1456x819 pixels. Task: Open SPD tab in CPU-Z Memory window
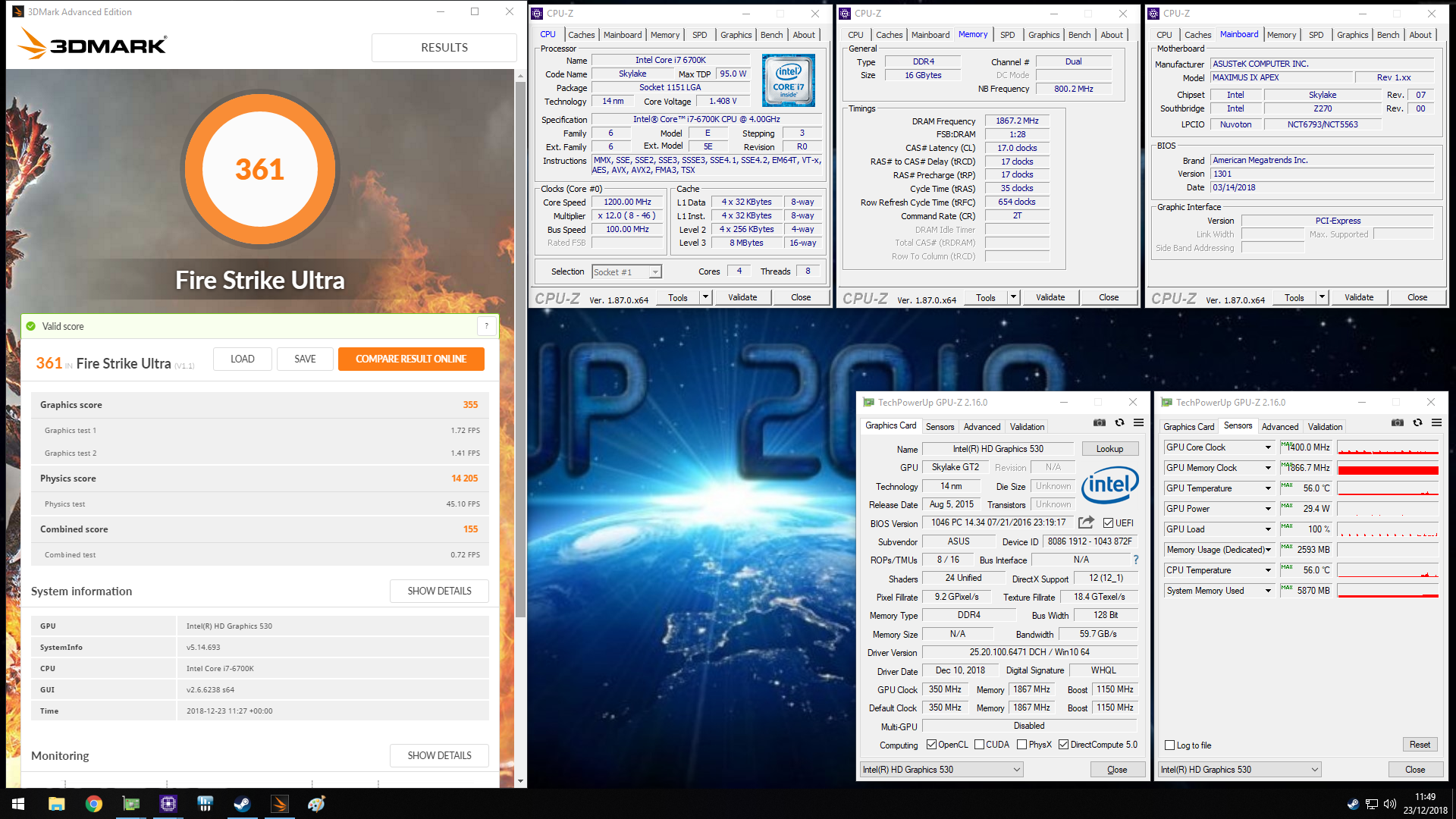coord(1007,35)
